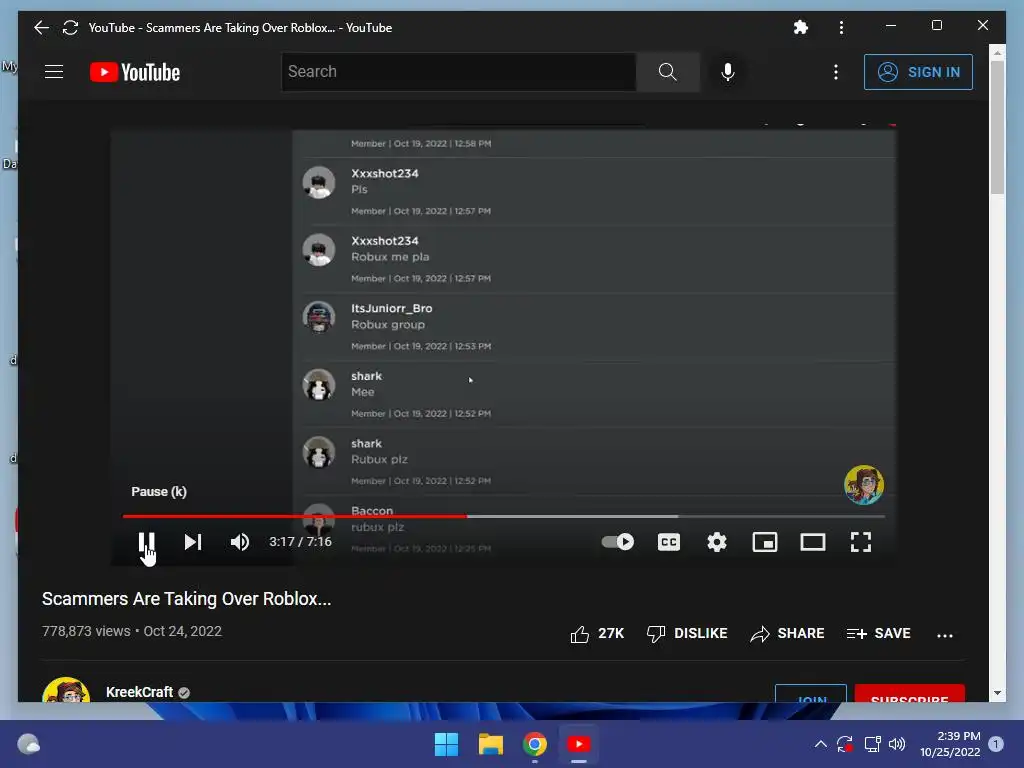This screenshot has width=1024, height=768.
Task: Toggle the autoplay switch
Action: [618, 542]
